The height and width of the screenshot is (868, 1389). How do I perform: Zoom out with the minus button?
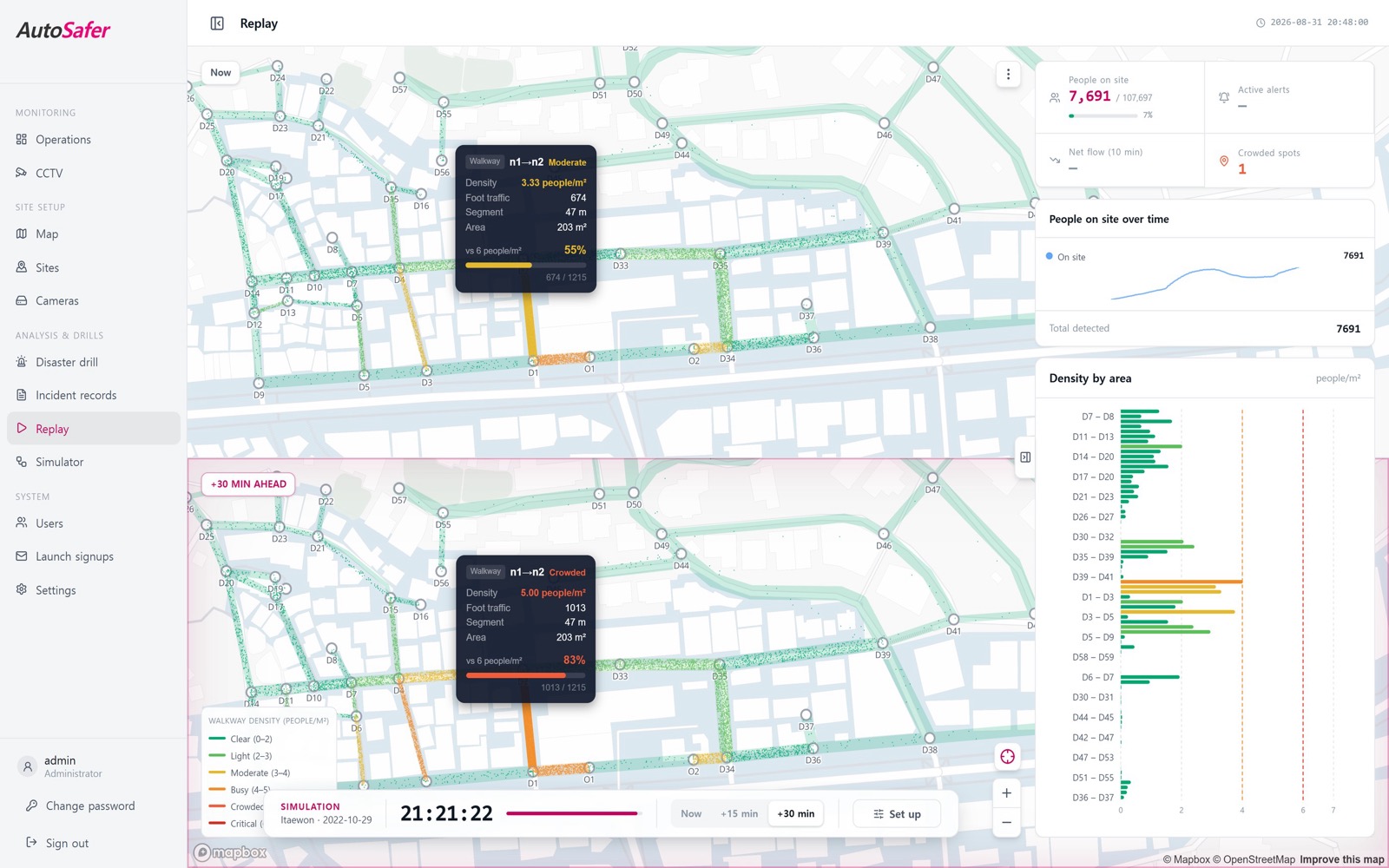click(x=1006, y=822)
